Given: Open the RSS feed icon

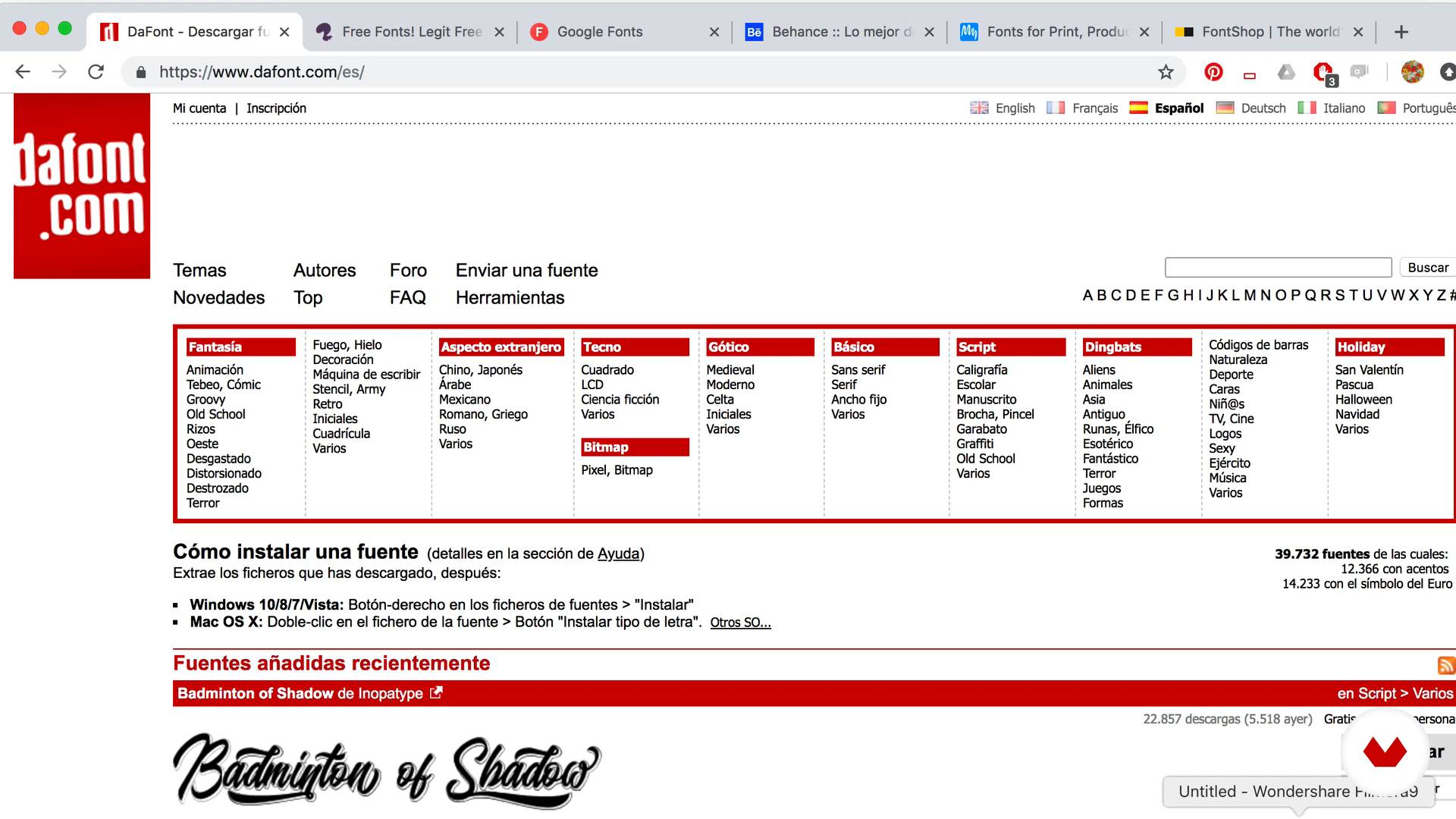Looking at the screenshot, I should [x=1446, y=666].
